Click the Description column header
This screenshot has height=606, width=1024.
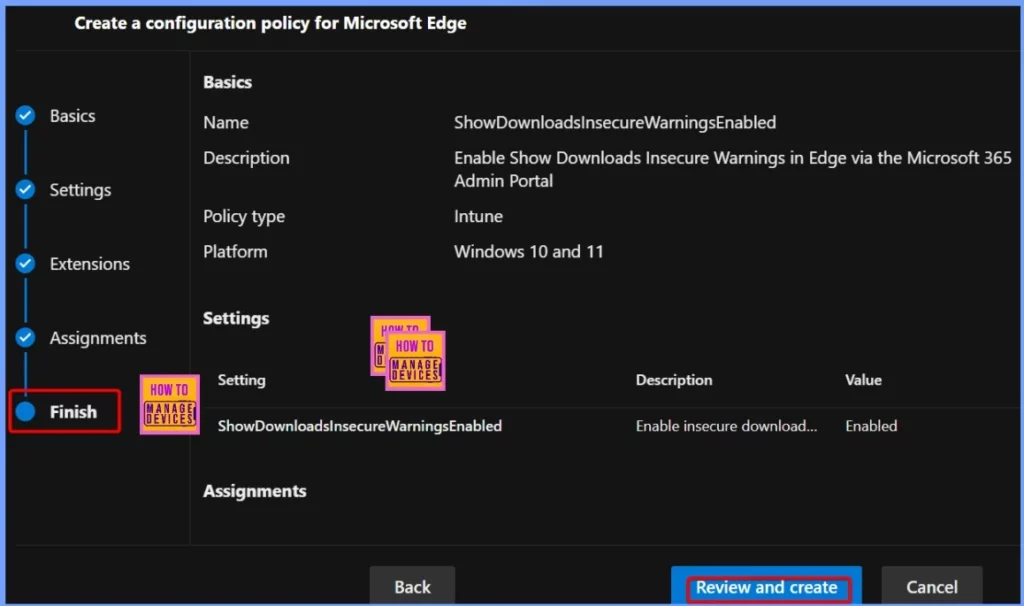[674, 380]
